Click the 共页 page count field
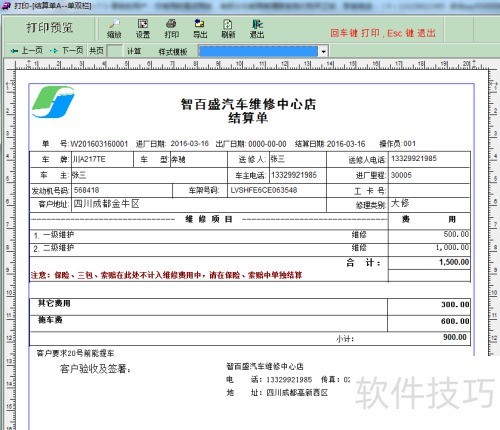Screen dimensions: 500x430 (x=115, y=51)
